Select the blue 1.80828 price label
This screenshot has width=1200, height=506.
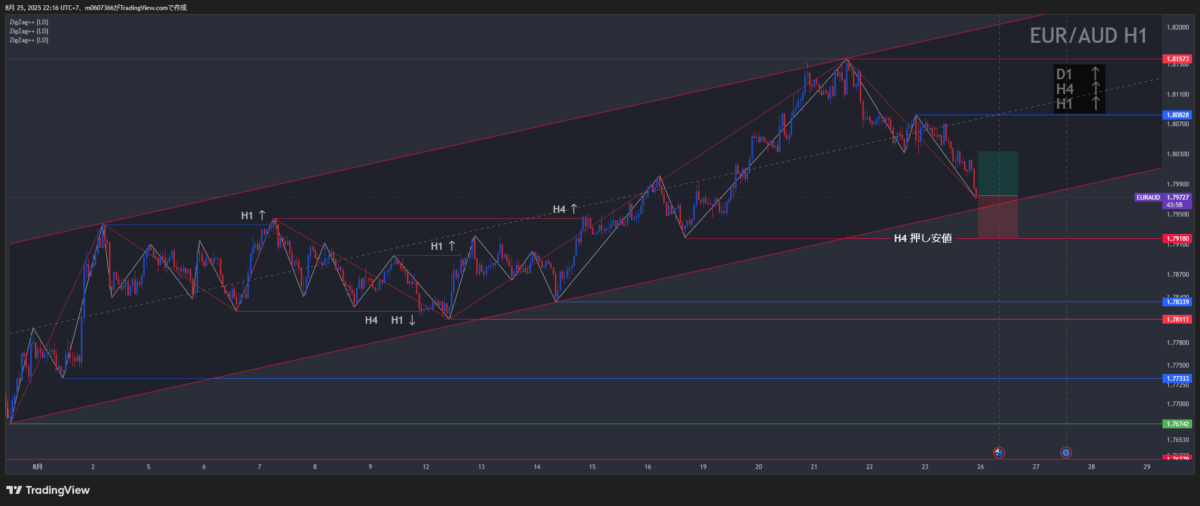click(x=1176, y=115)
